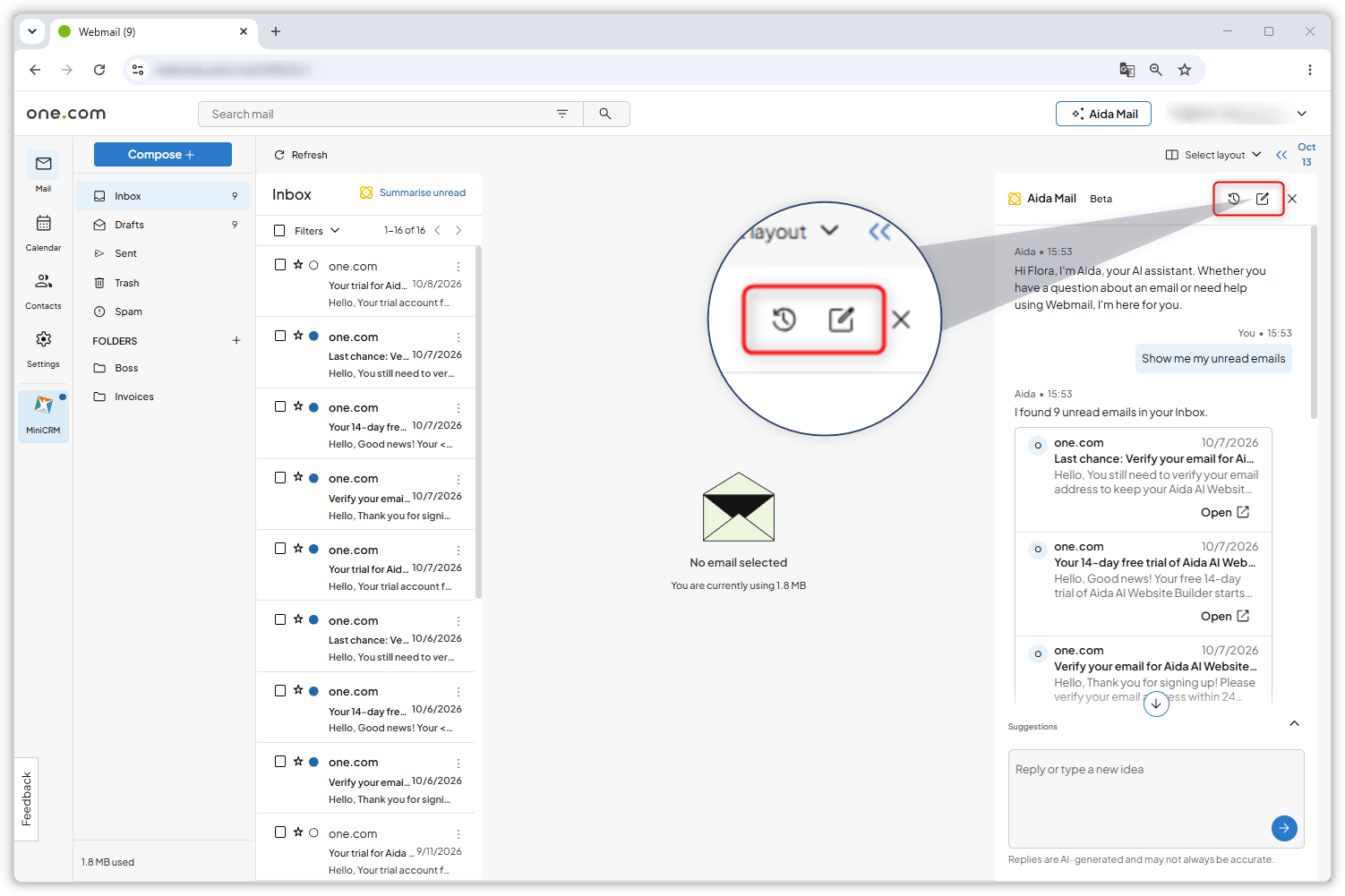The width and height of the screenshot is (1345, 896).
Task: Select the 10/8/2026 trial email checkbox
Action: tap(280, 265)
